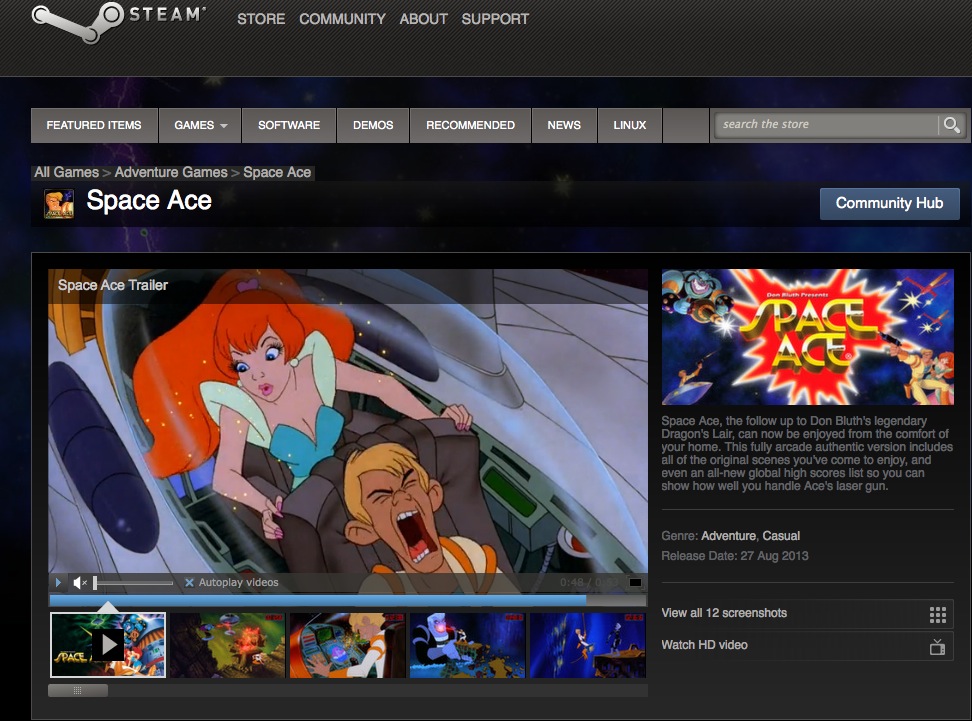972x721 pixels.
Task: Open the Software tab
Action: pyautogui.click(x=289, y=125)
